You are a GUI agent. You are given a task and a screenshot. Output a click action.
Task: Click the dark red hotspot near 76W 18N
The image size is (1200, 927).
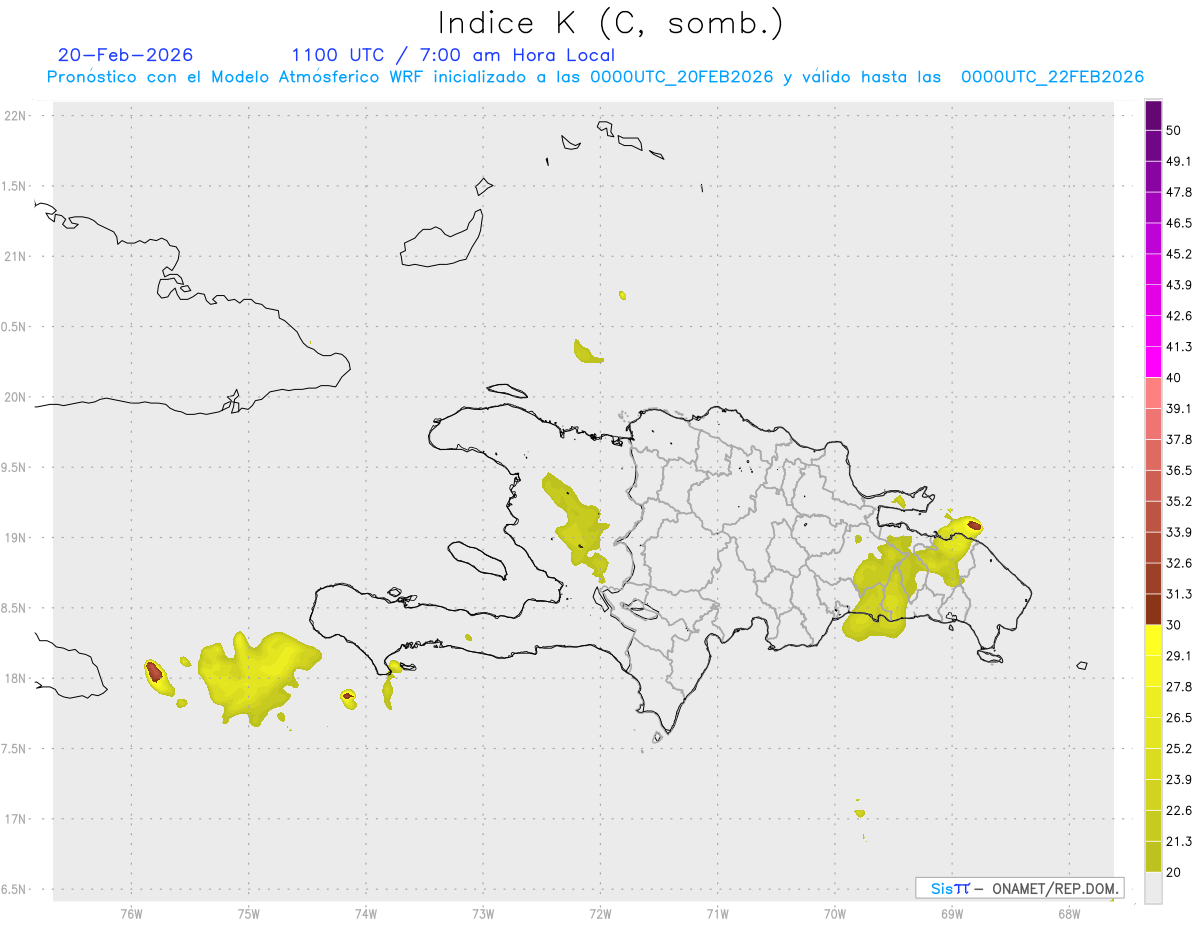point(155,673)
